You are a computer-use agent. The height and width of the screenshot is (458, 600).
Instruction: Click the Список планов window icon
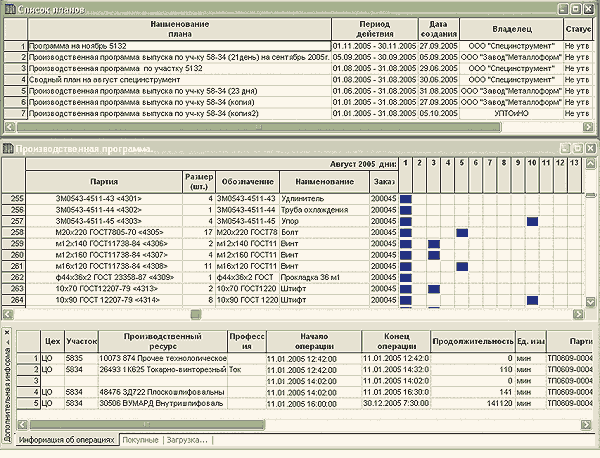10,9
